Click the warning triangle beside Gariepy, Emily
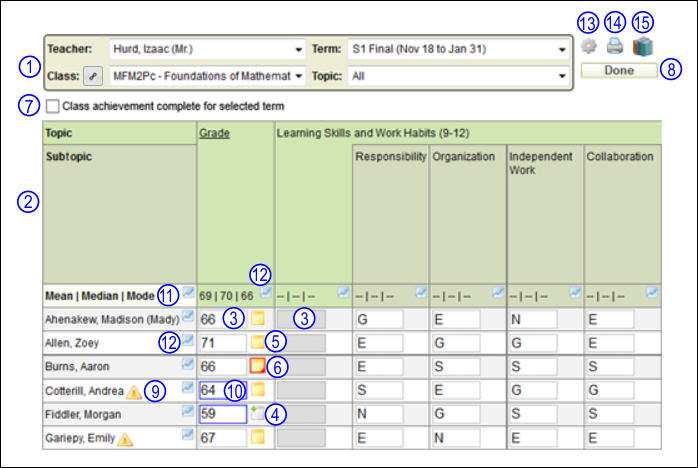This screenshot has height=468, width=698. (125, 437)
